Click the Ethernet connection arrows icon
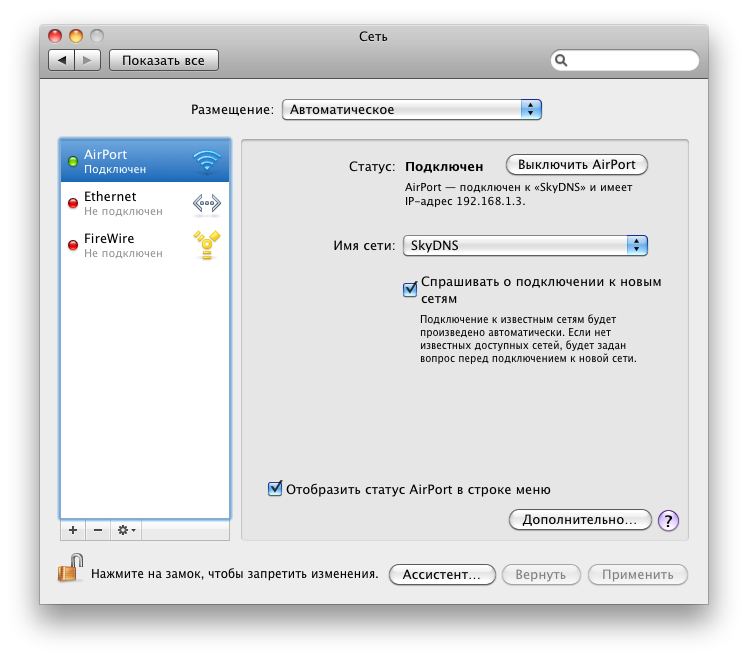The image size is (748, 659). [x=207, y=204]
